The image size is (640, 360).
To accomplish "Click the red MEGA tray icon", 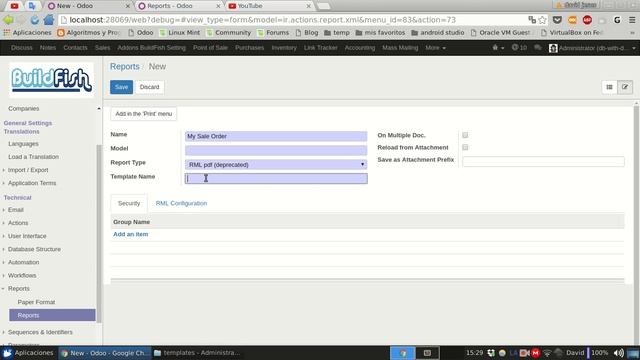I will (x=536, y=353).
